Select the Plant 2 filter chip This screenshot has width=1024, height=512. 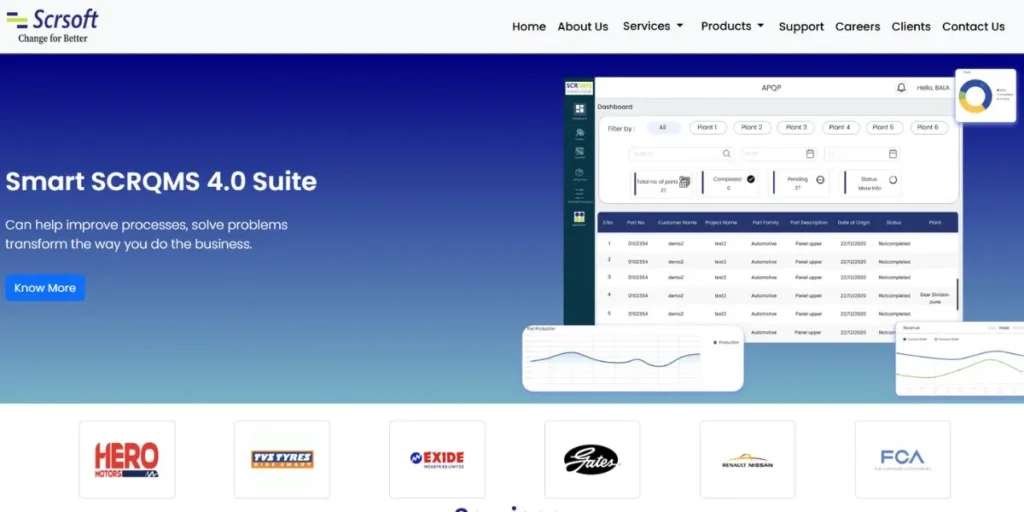(x=752, y=128)
